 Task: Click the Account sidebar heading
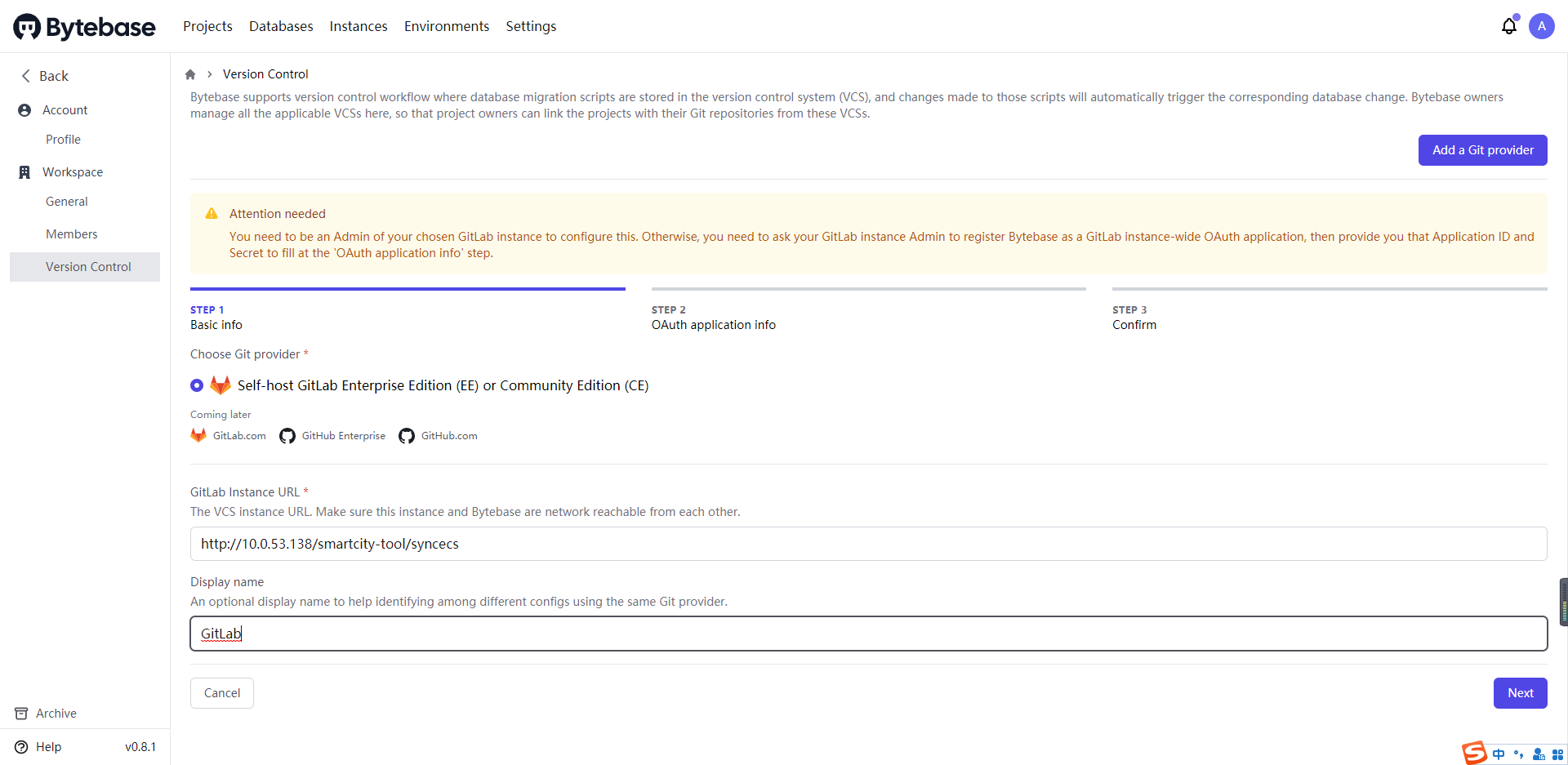pos(65,110)
